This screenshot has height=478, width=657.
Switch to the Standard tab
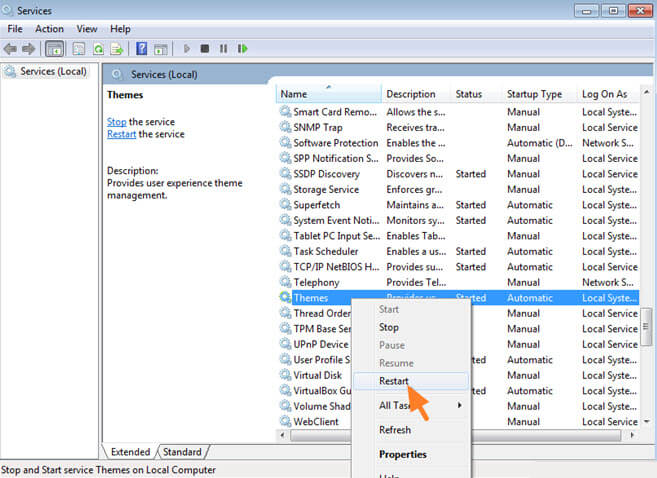pos(182,452)
